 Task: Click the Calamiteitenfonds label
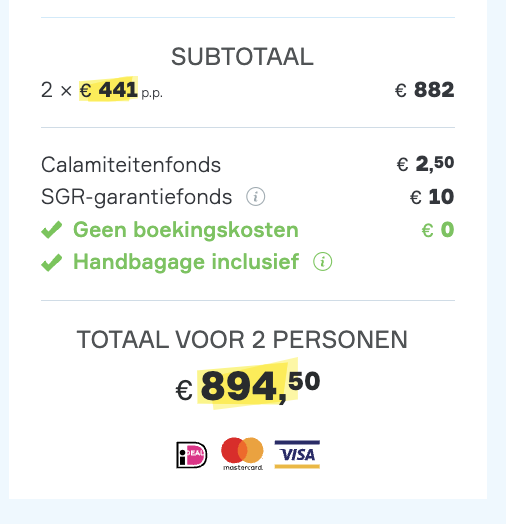click(131, 165)
